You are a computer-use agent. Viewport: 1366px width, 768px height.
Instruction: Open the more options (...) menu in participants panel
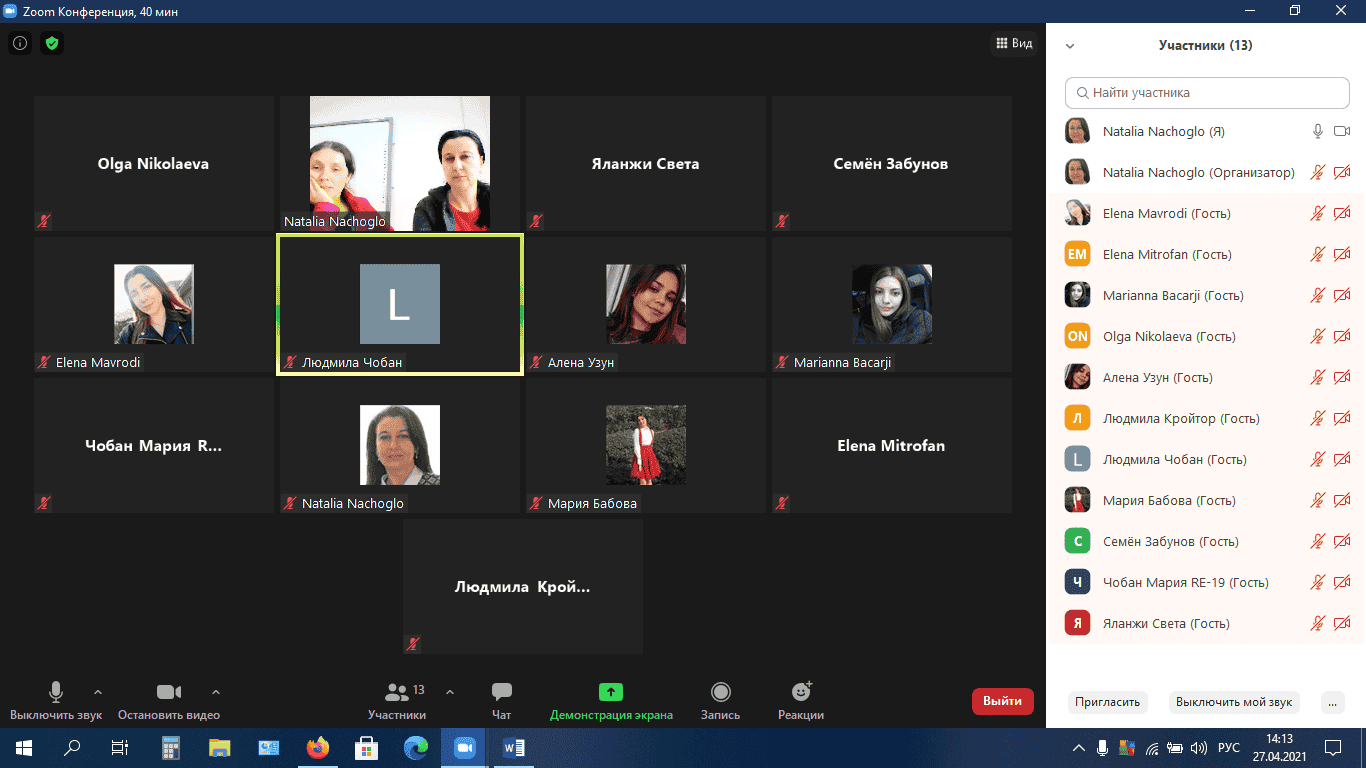point(1332,702)
